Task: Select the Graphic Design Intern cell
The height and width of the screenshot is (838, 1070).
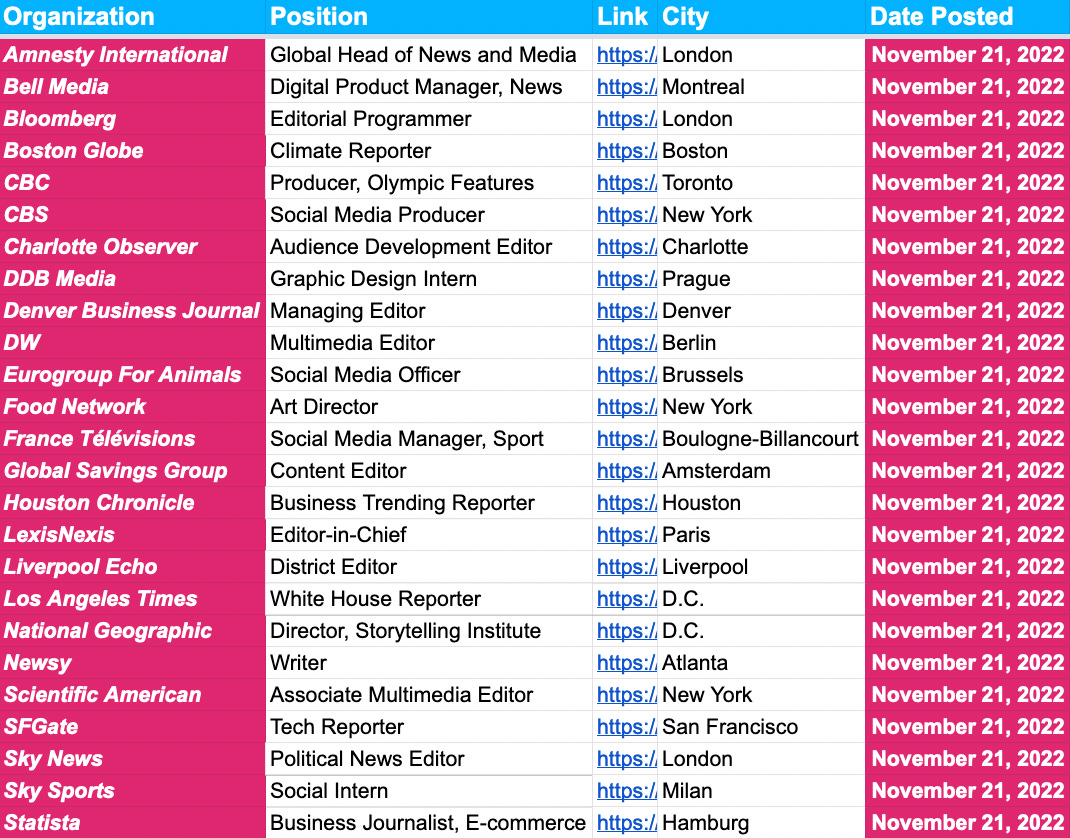Action: point(429,278)
